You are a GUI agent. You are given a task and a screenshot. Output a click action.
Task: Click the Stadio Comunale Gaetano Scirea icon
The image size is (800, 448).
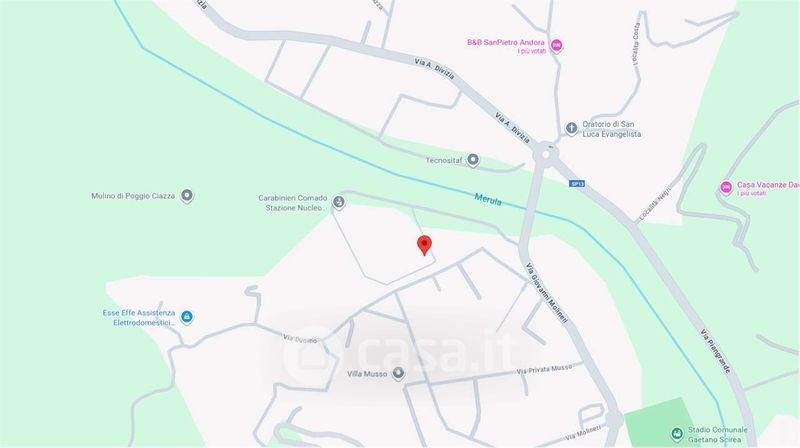pos(677,434)
